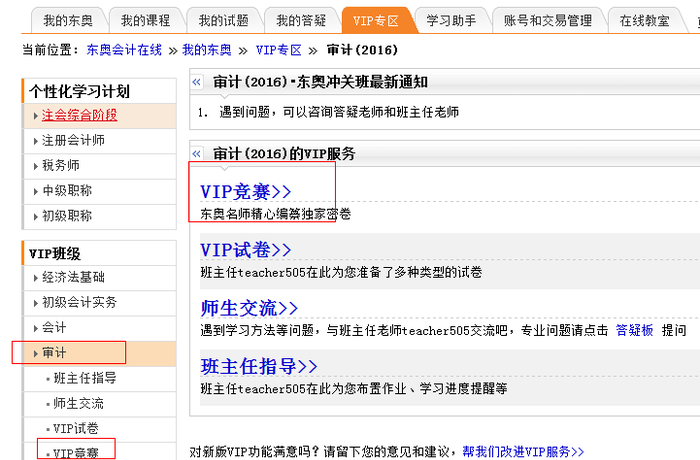Screen dimensions: 700x460
Task: Expand 经济法基础 under VIP班级
Action: click(x=72, y=277)
